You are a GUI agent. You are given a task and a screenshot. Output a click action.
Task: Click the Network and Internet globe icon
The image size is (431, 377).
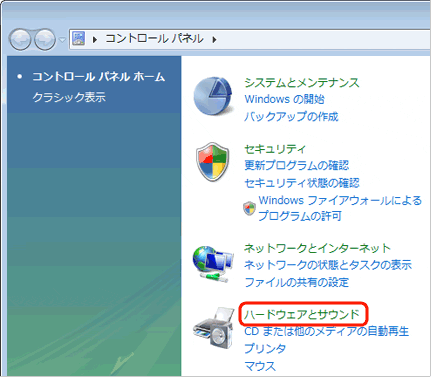coord(213,263)
